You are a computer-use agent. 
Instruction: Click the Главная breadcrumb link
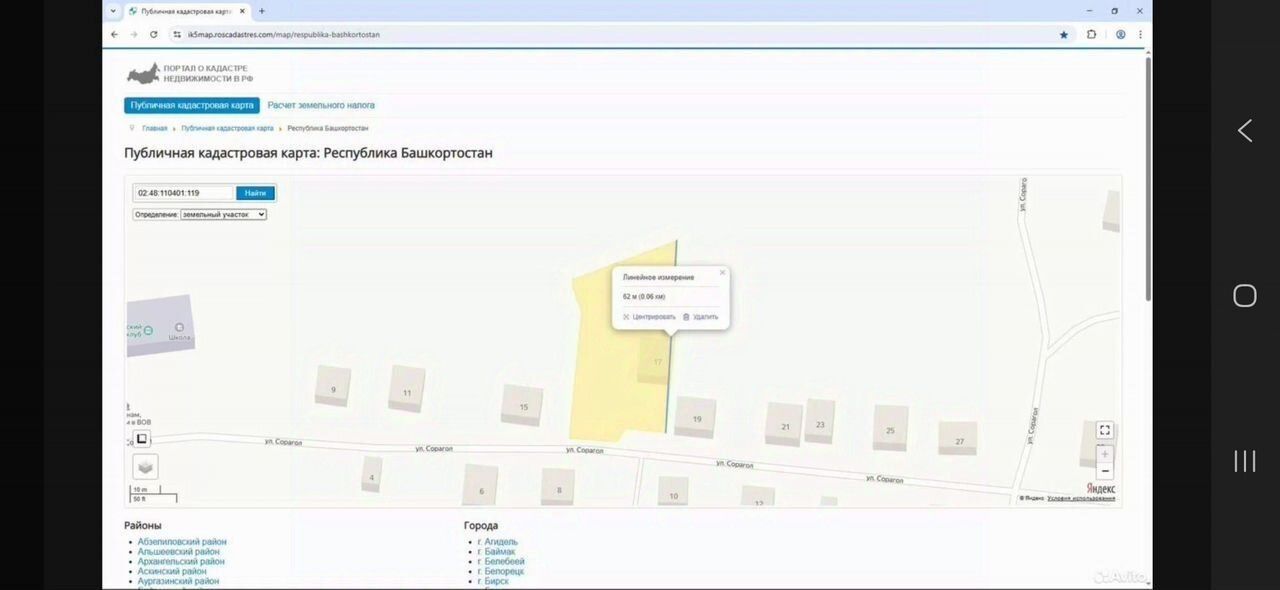click(154, 129)
